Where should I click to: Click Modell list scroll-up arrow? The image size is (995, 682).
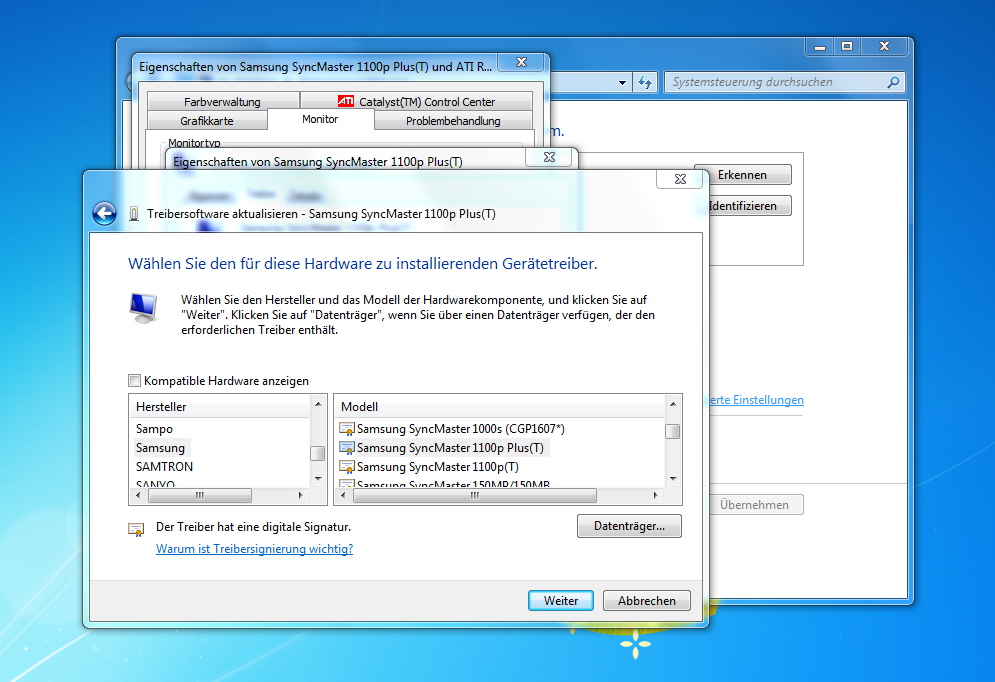pyautogui.click(x=673, y=404)
